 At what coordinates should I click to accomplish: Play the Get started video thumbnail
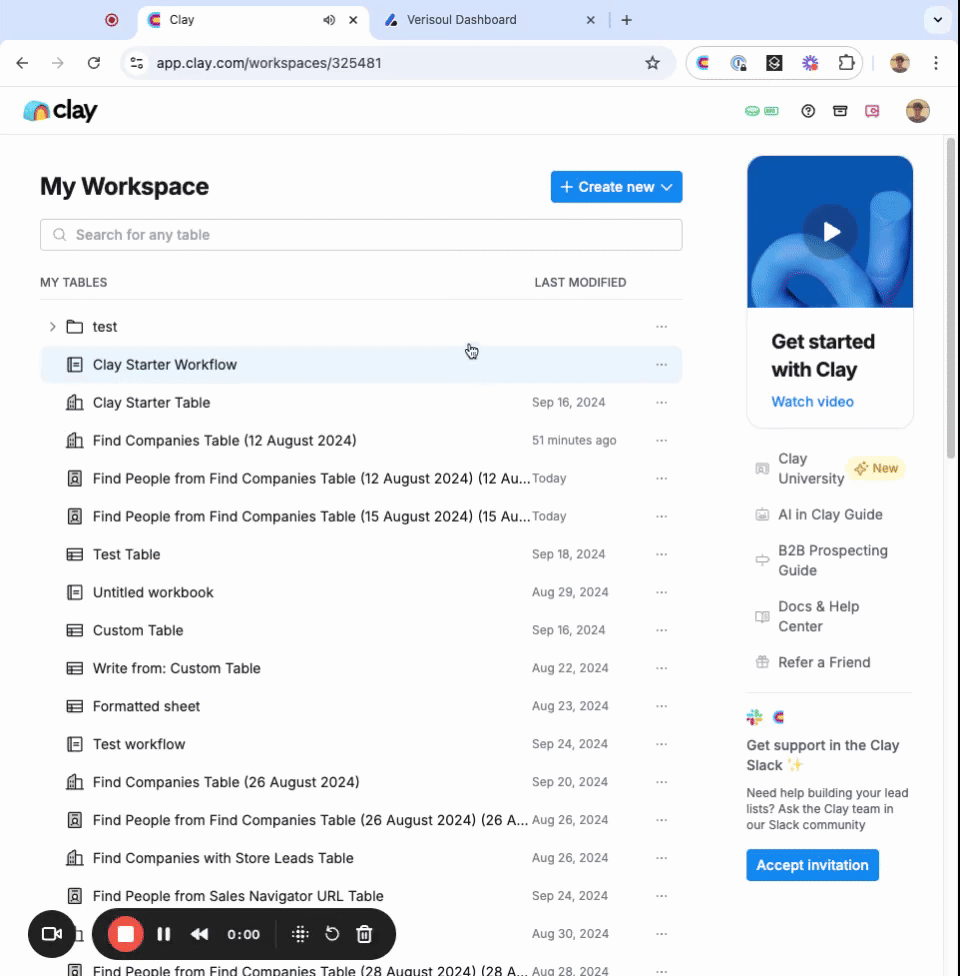click(830, 232)
